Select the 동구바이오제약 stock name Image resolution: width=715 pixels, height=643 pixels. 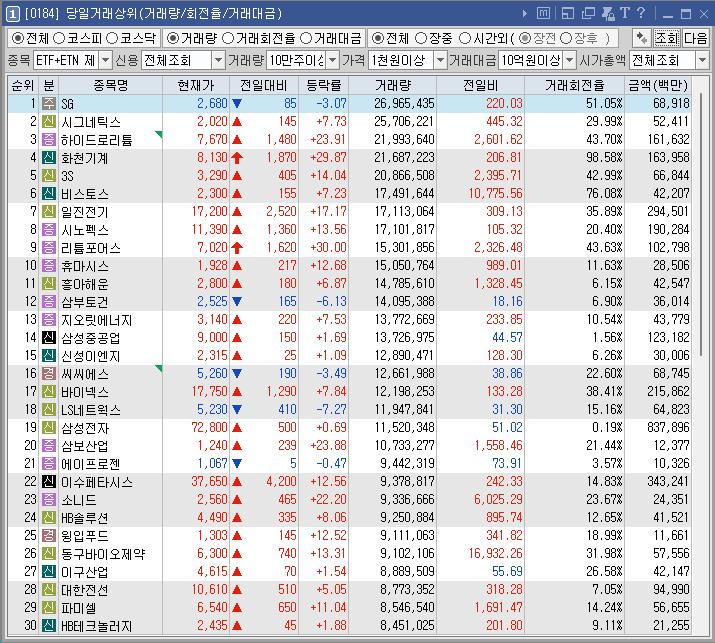103,554
